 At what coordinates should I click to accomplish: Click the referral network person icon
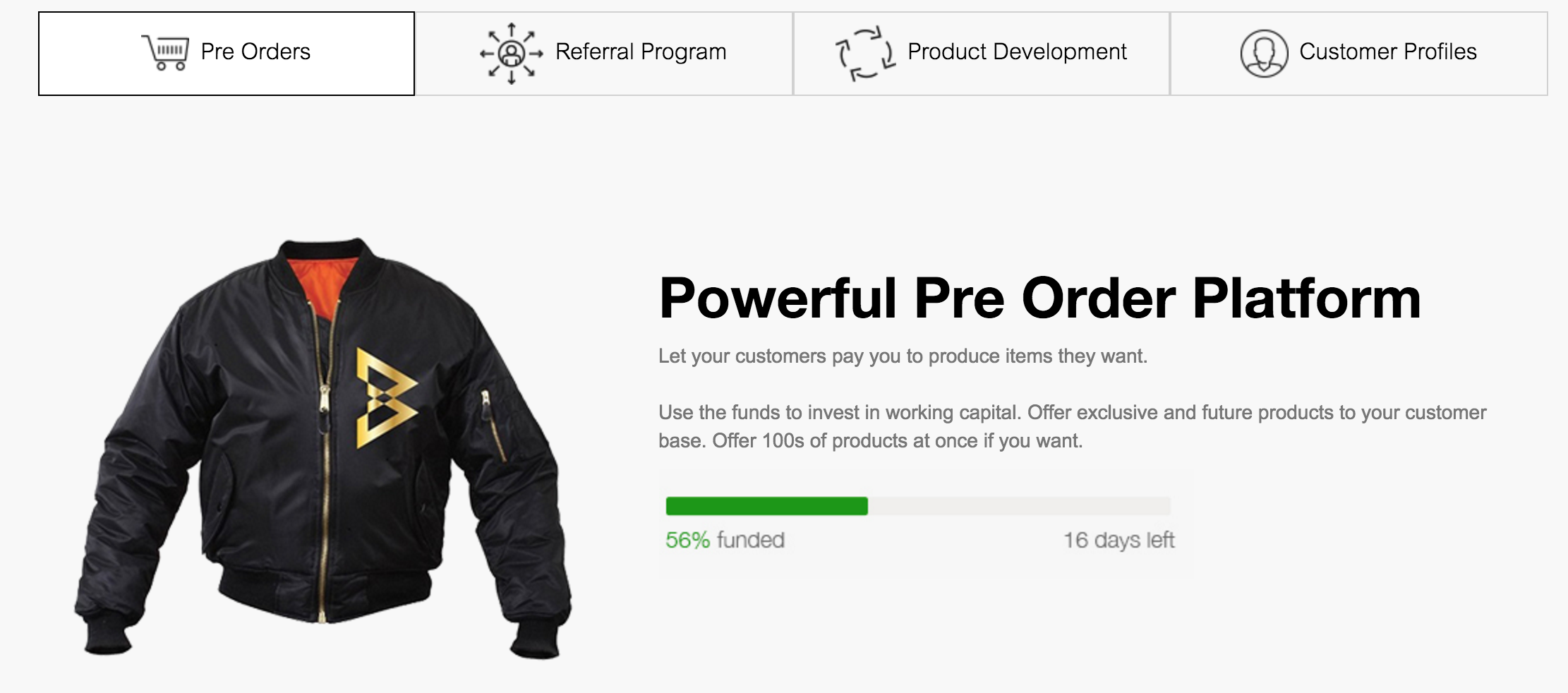[x=511, y=53]
